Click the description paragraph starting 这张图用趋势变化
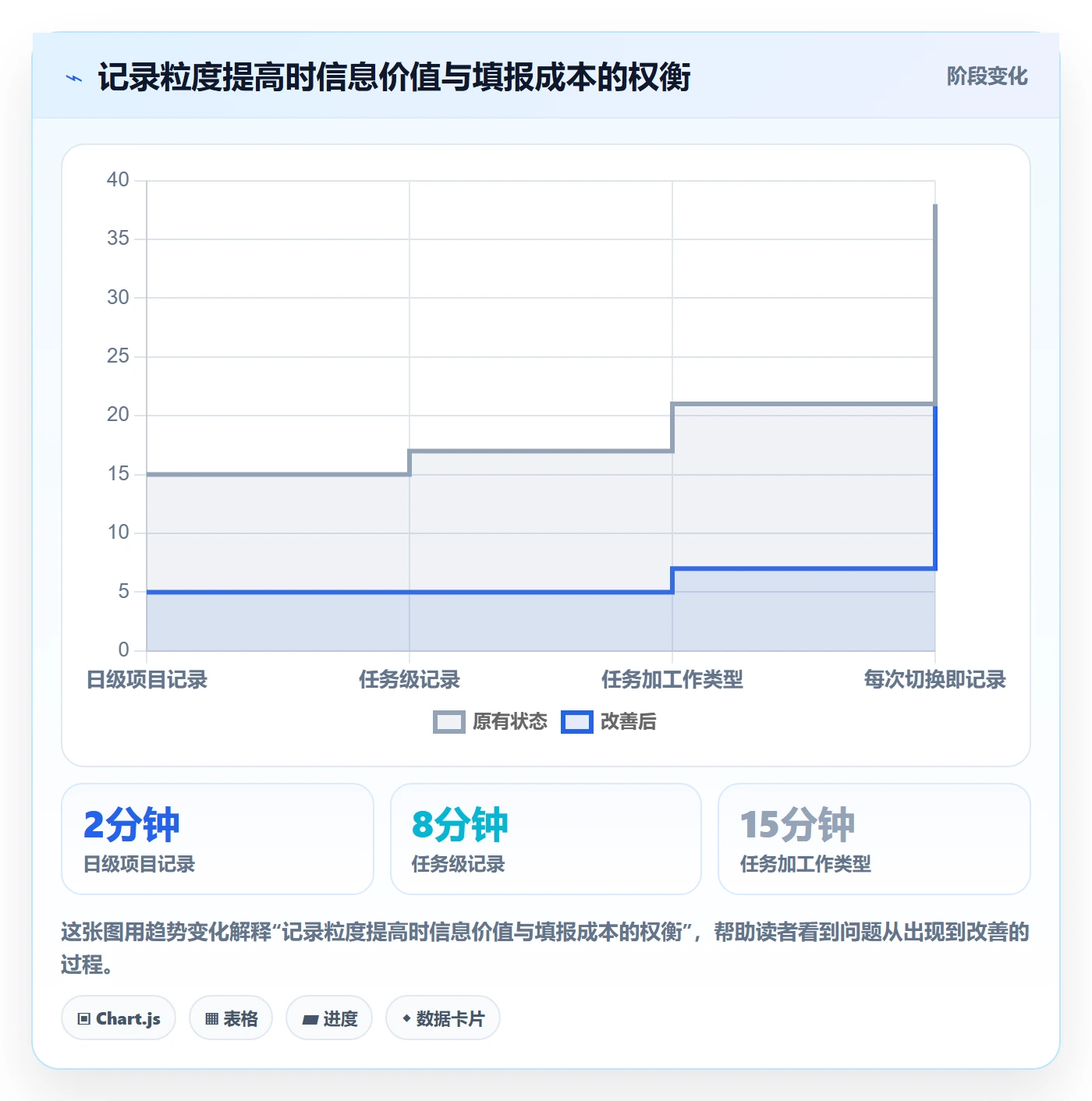 [545, 948]
